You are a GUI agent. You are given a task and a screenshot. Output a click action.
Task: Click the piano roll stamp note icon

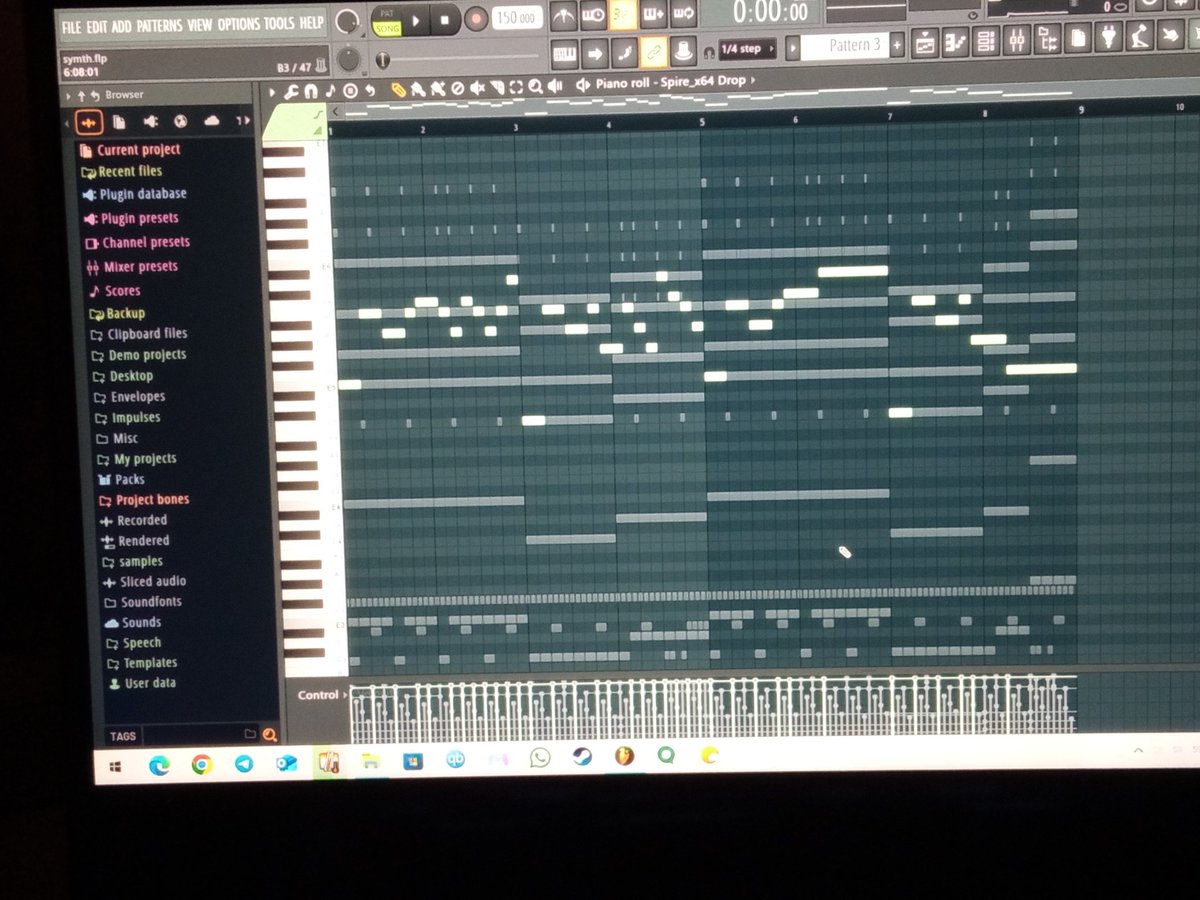[x=330, y=91]
